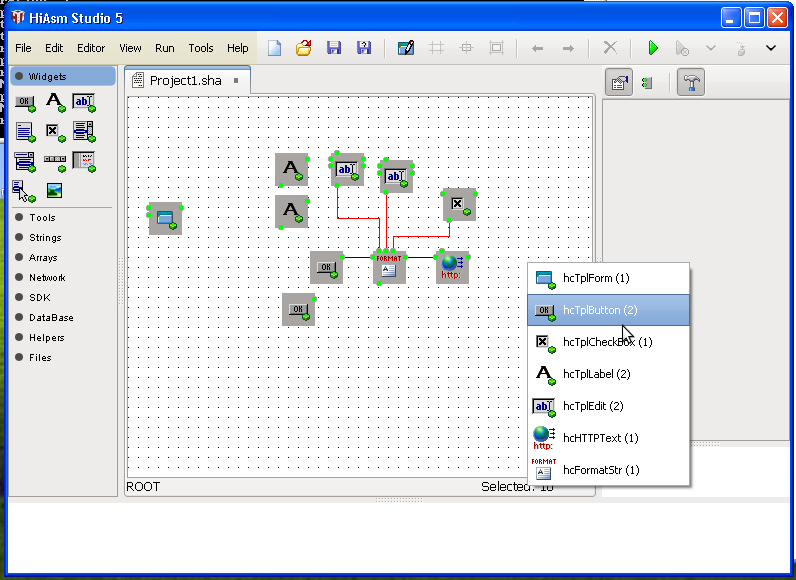Viewport: 796px width, 580px height.
Task: Select the FormatStr node on canvas
Action: 389,267
